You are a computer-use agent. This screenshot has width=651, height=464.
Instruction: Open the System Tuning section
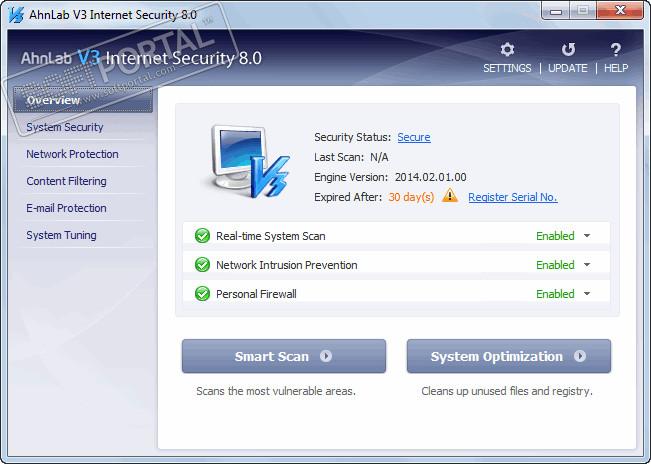61,235
